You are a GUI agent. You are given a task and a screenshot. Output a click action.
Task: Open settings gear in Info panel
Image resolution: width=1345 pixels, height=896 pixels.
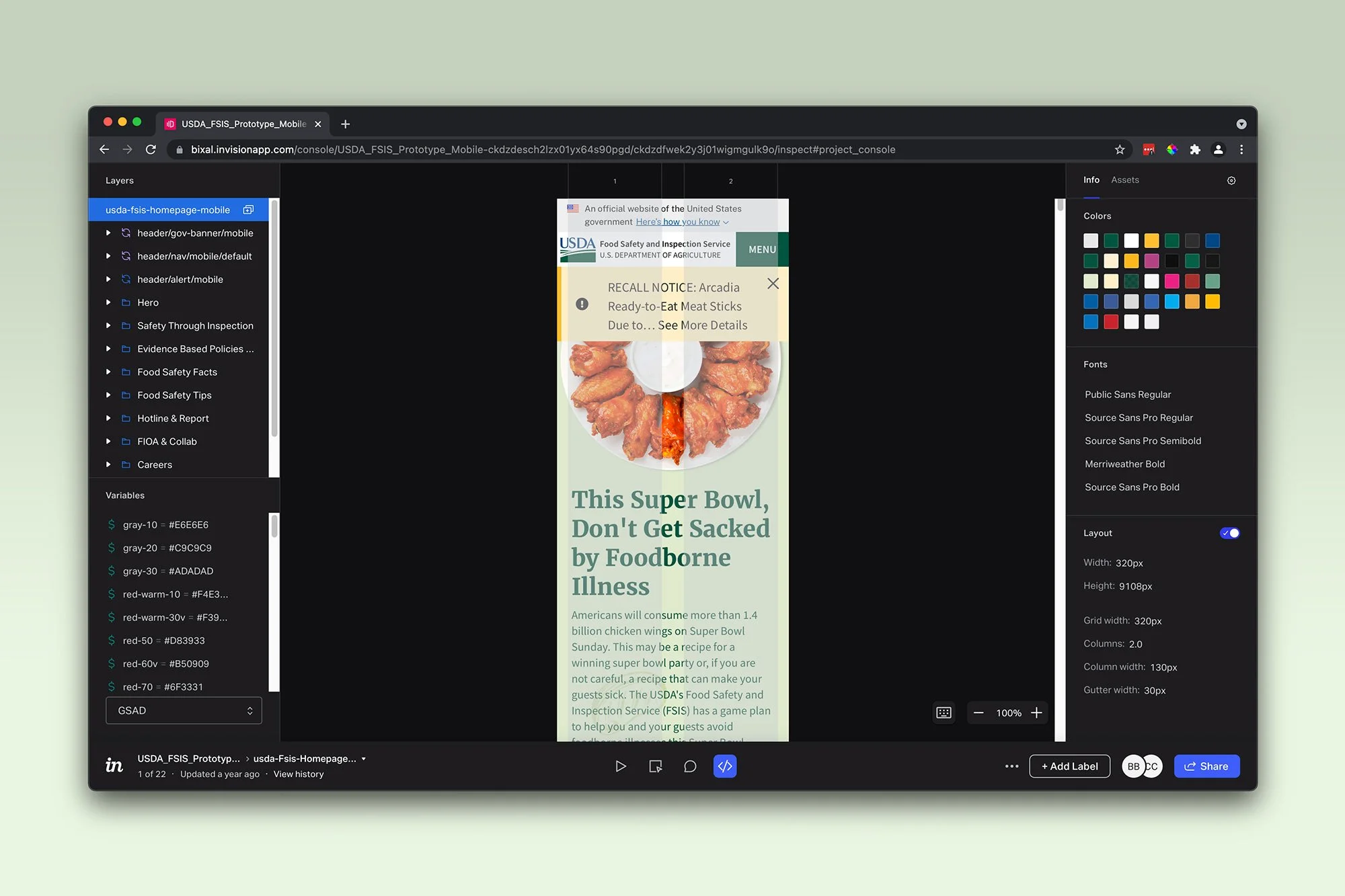click(x=1231, y=180)
